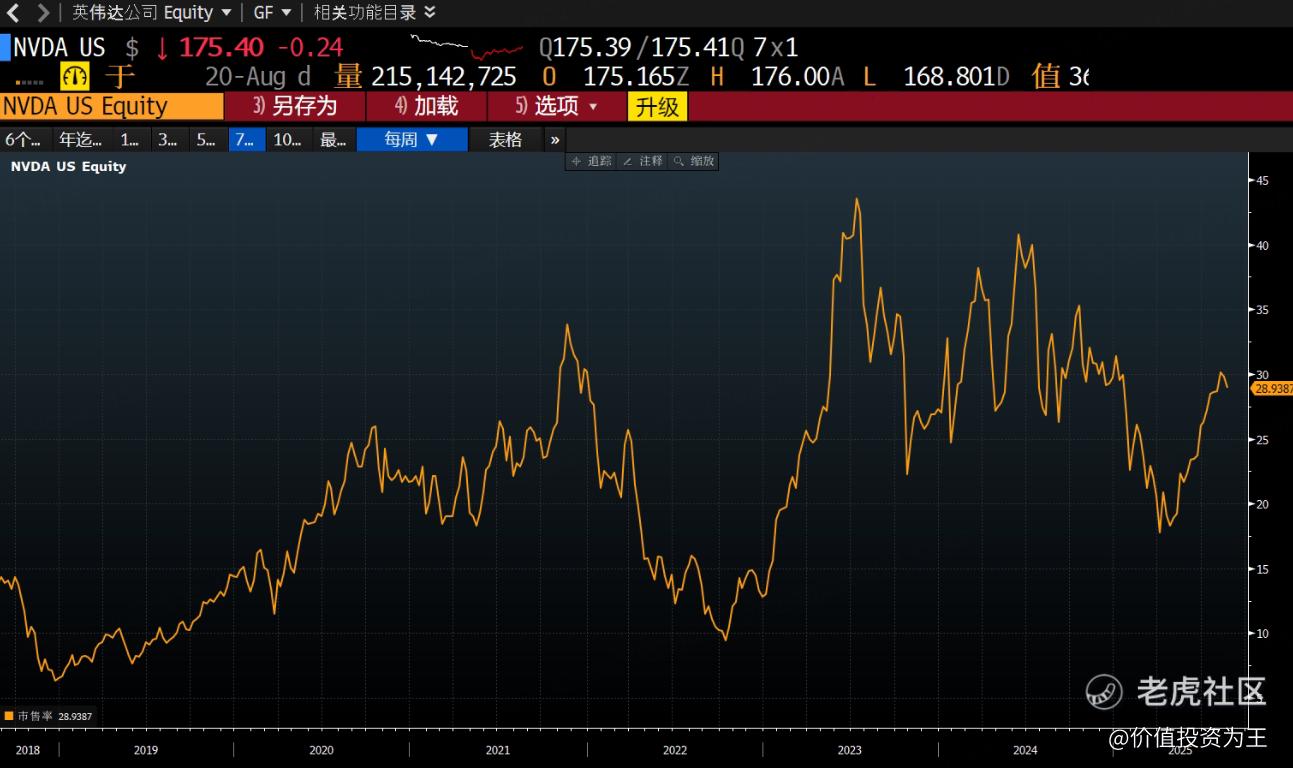Click the 市售率 legend color swatch

[9, 716]
